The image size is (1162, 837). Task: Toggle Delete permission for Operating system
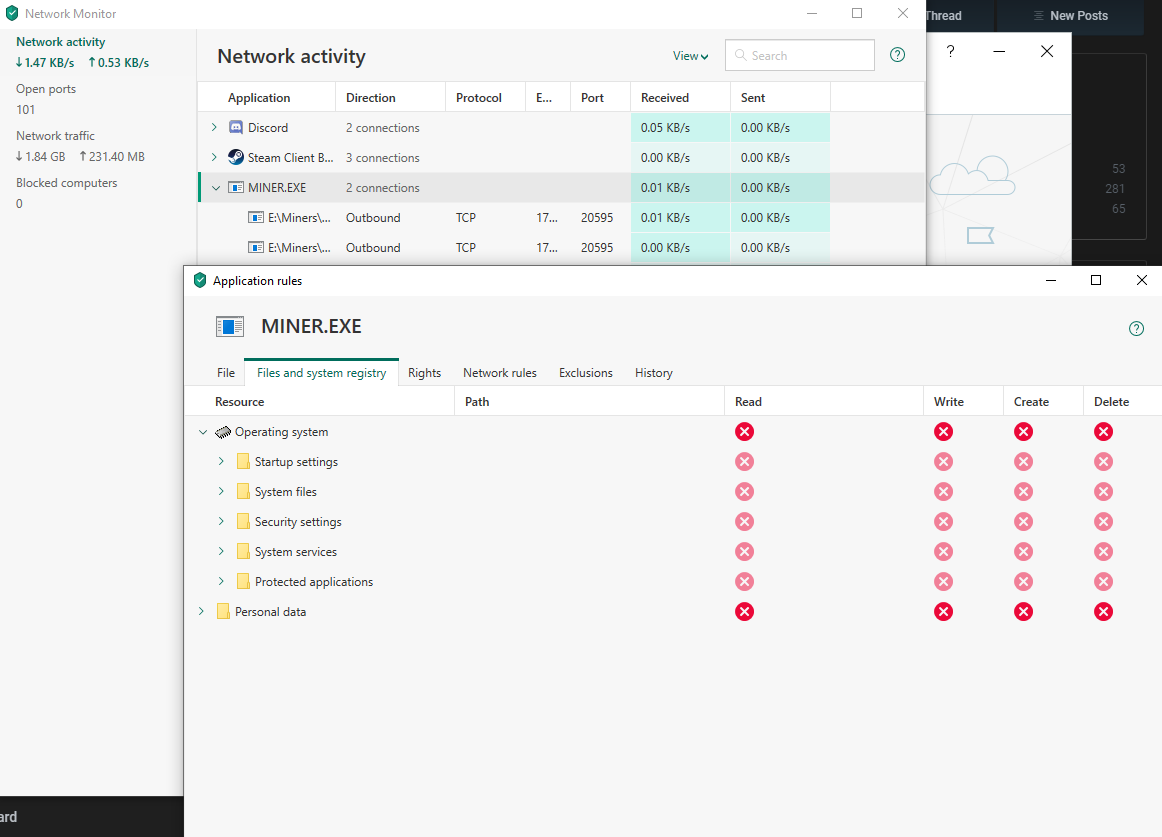[x=1103, y=431]
